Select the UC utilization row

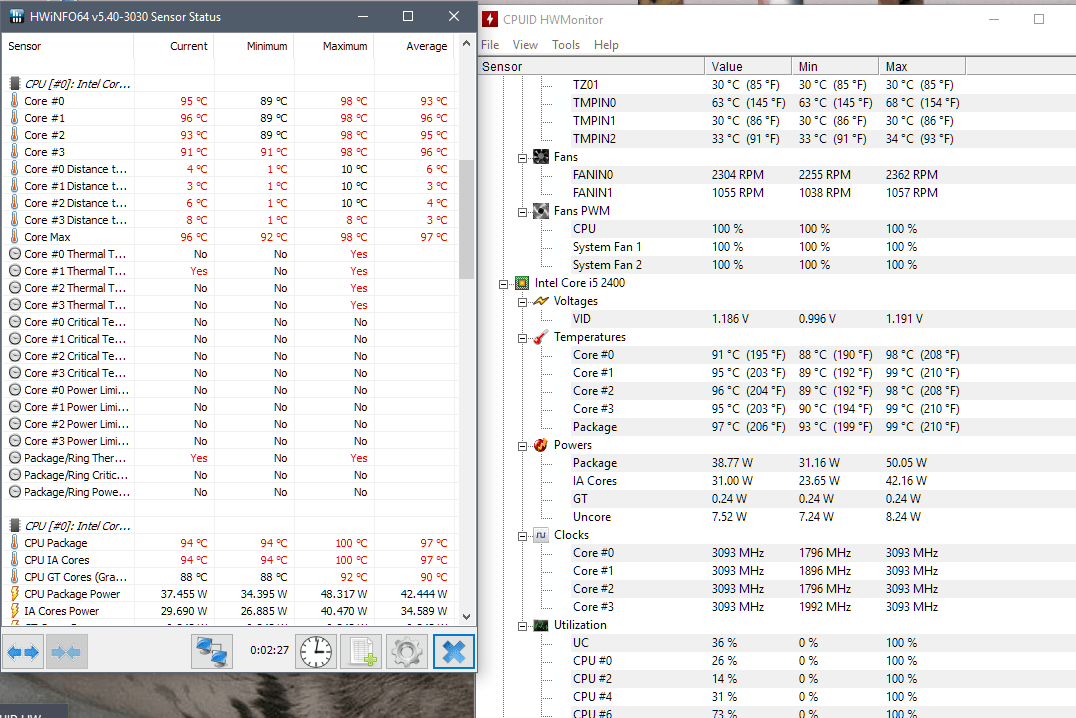click(x=777, y=643)
